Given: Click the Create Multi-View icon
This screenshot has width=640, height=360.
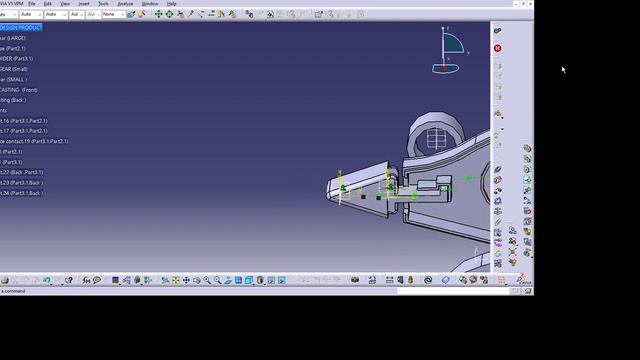Looking at the screenshot, I should (x=238, y=280).
